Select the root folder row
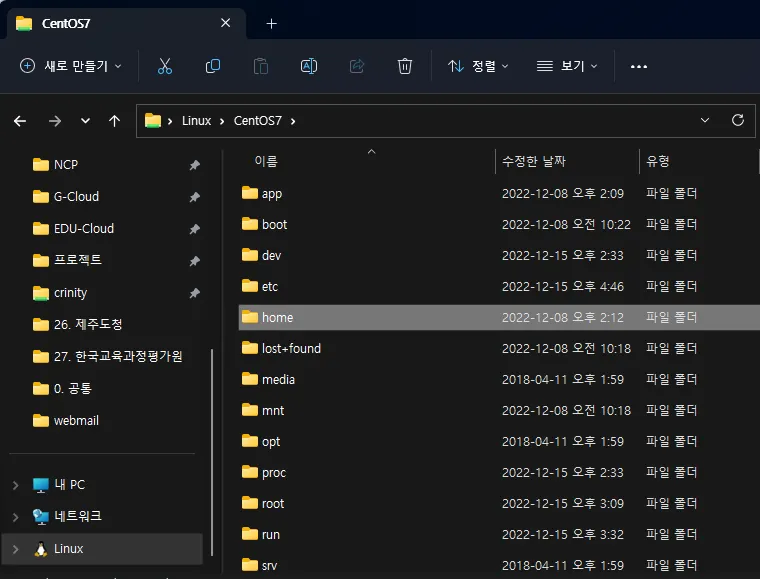 click(x=499, y=503)
